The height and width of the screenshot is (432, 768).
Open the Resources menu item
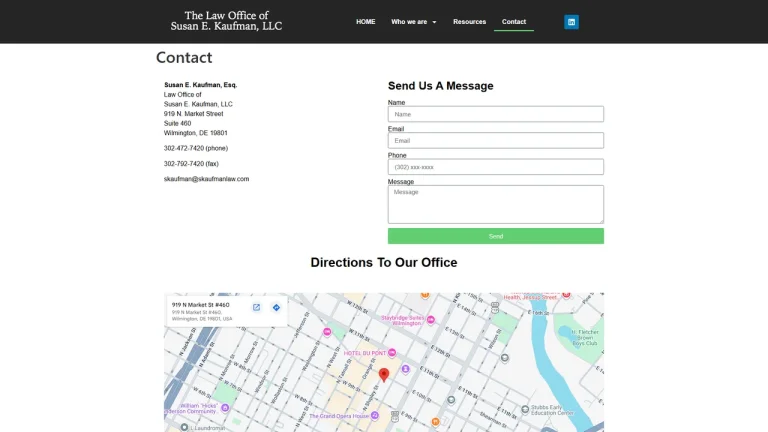469,22
